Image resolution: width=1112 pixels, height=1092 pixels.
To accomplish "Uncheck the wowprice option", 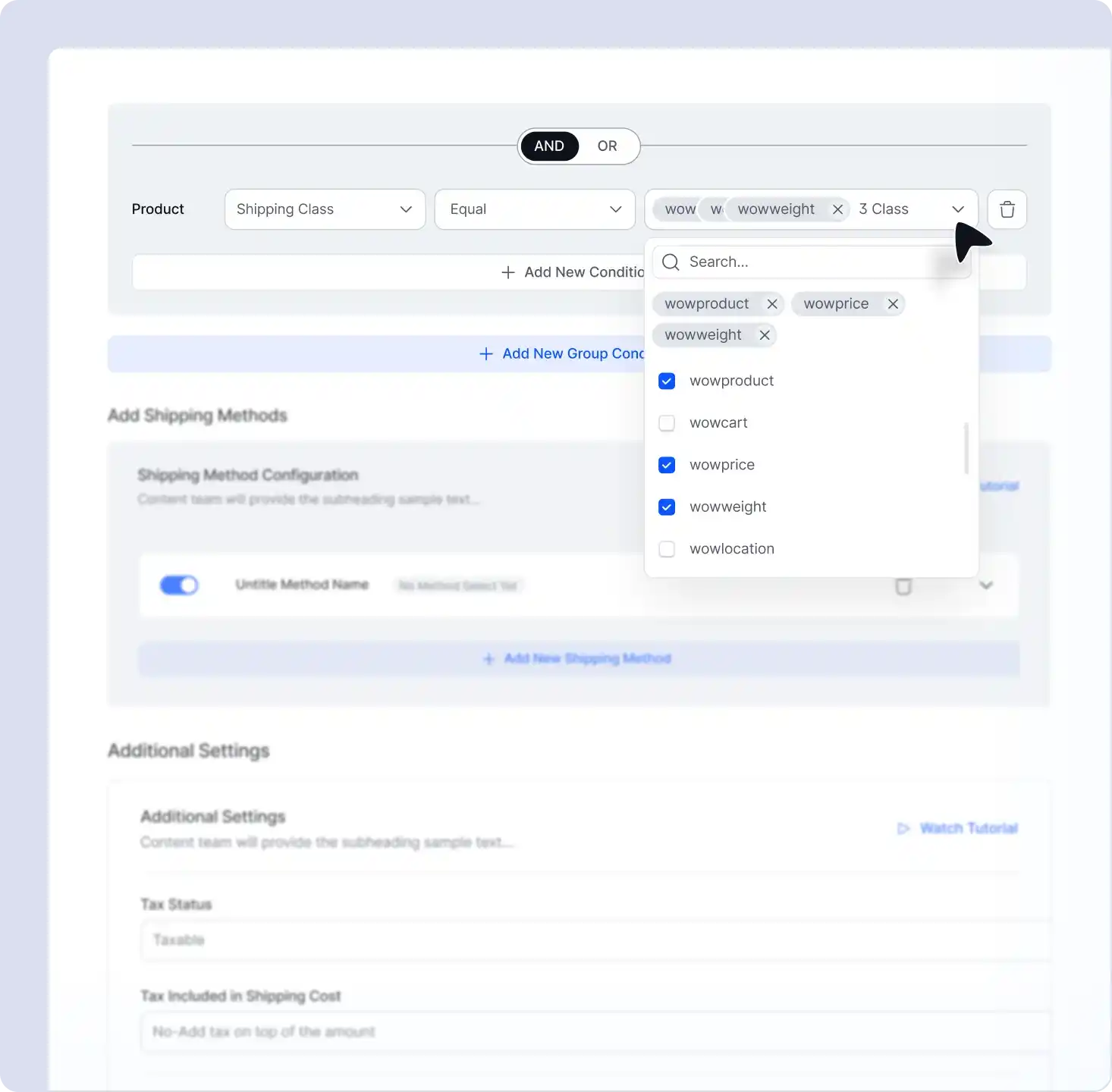I will click(x=667, y=465).
